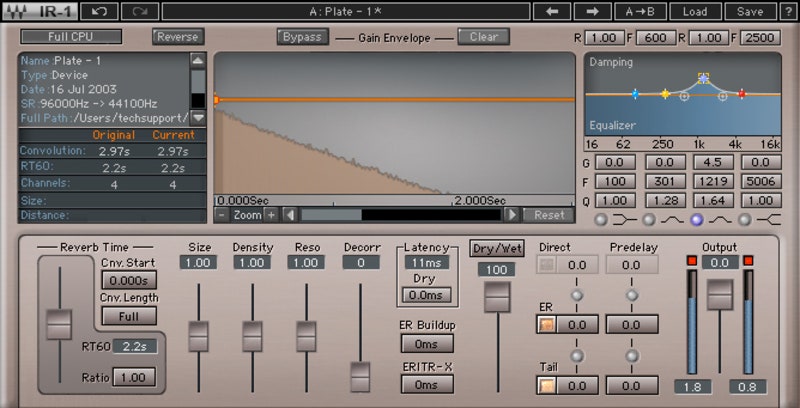This screenshot has width=800, height=408.
Task: Open help with the question mark
Action: (788, 11)
